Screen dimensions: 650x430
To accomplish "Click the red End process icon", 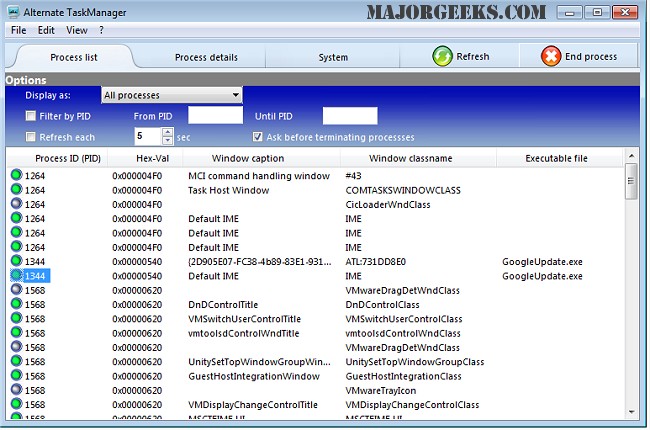I will pyautogui.click(x=551, y=57).
